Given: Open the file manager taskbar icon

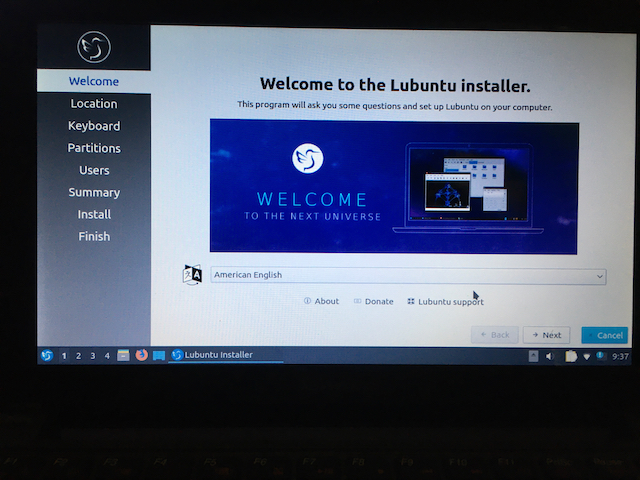Looking at the screenshot, I should tap(123, 356).
